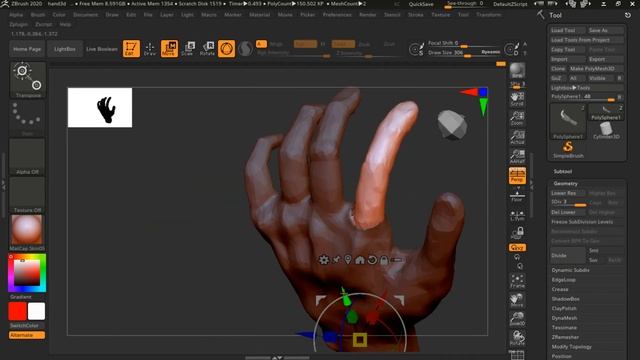Click the Actual size icon

[517, 138]
